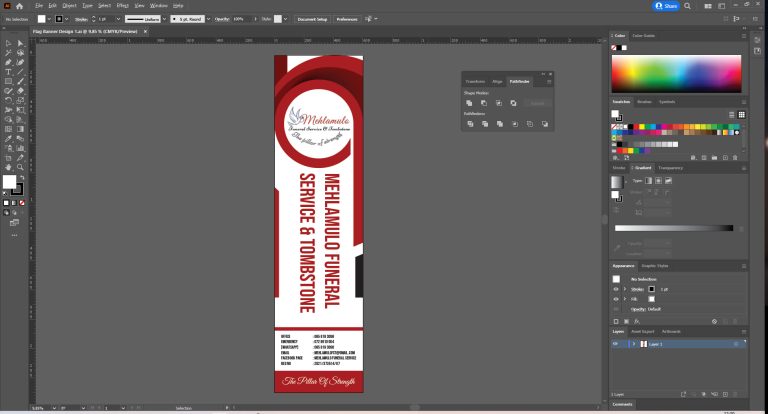Hide the Stroke attribute in Appearance
This screenshot has width=768, height=414.
point(616,288)
